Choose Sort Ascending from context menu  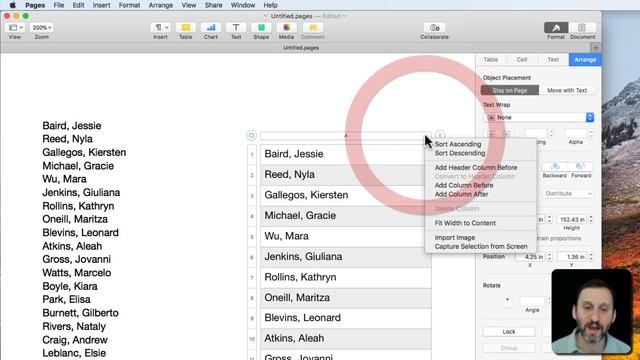[458, 144]
